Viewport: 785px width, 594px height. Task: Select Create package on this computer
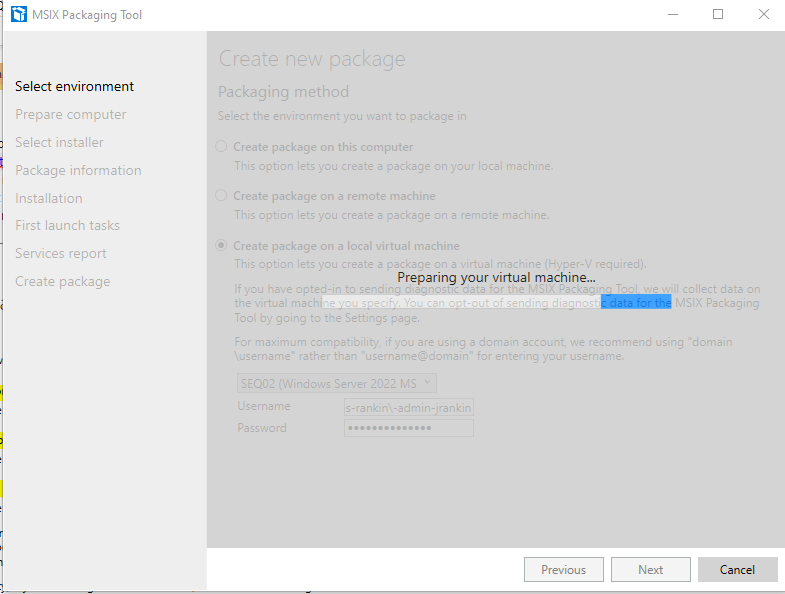222,147
